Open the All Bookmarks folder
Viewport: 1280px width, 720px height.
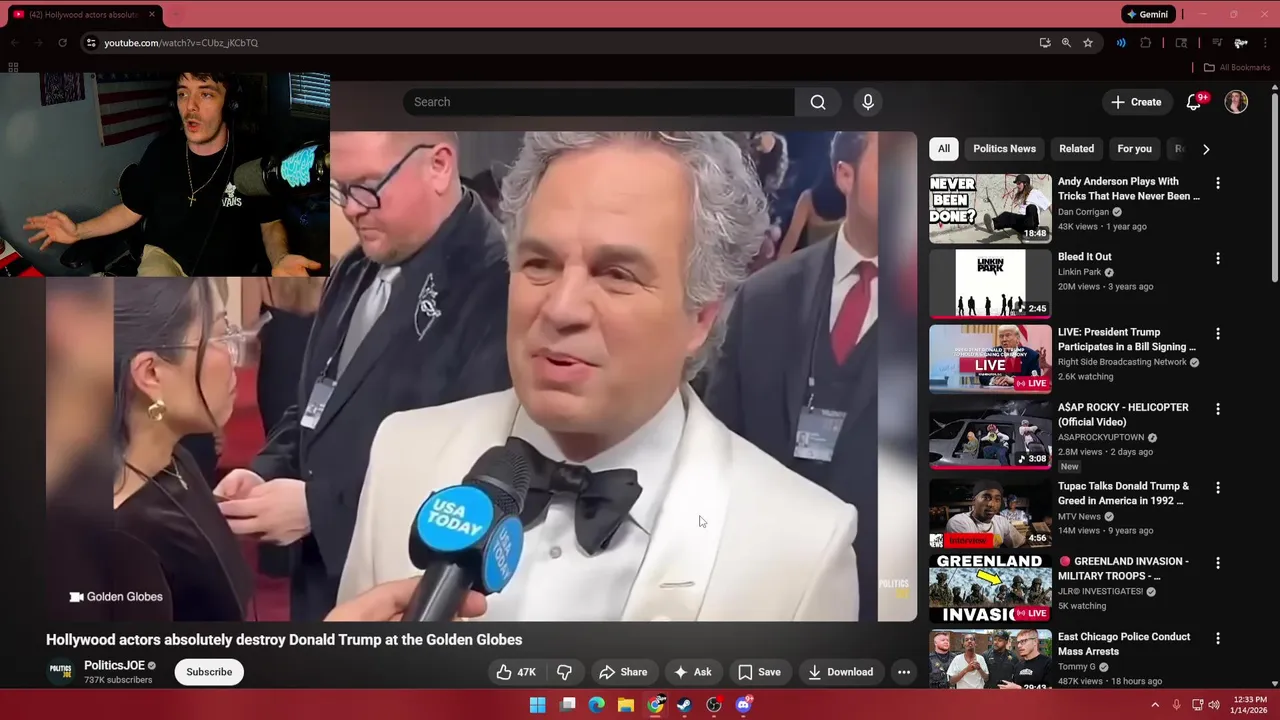(x=1236, y=68)
